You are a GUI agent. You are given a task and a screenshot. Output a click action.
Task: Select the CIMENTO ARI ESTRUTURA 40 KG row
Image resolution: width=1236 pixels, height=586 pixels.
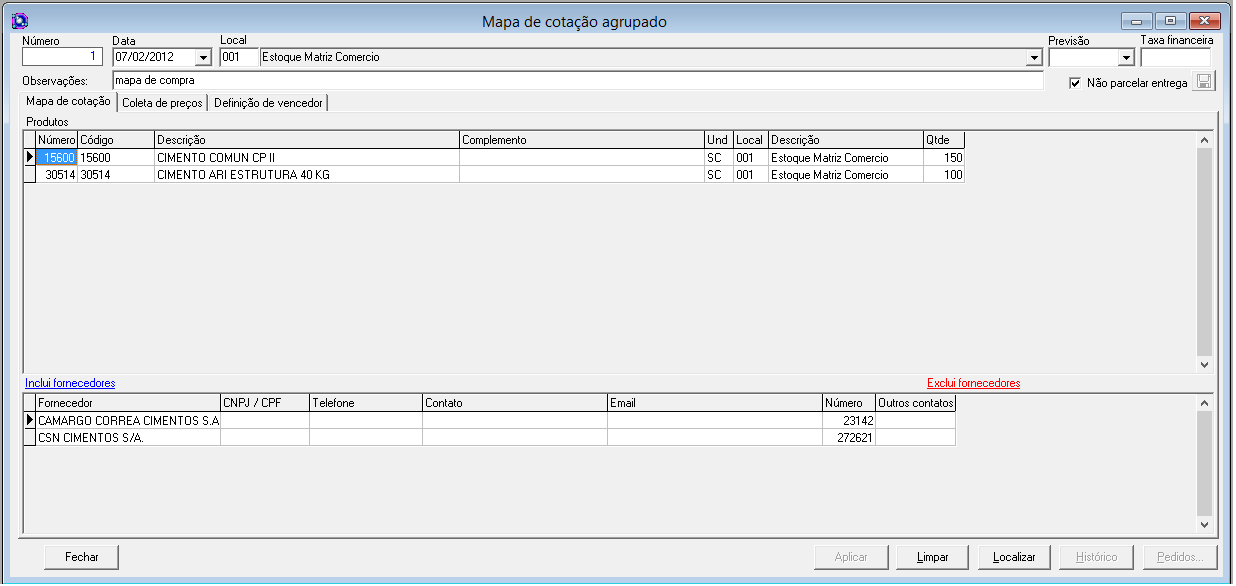(x=243, y=175)
